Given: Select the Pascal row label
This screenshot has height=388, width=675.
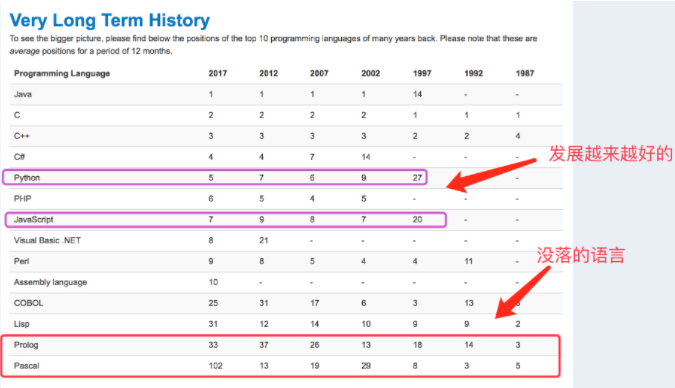Looking at the screenshot, I should (27, 366).
